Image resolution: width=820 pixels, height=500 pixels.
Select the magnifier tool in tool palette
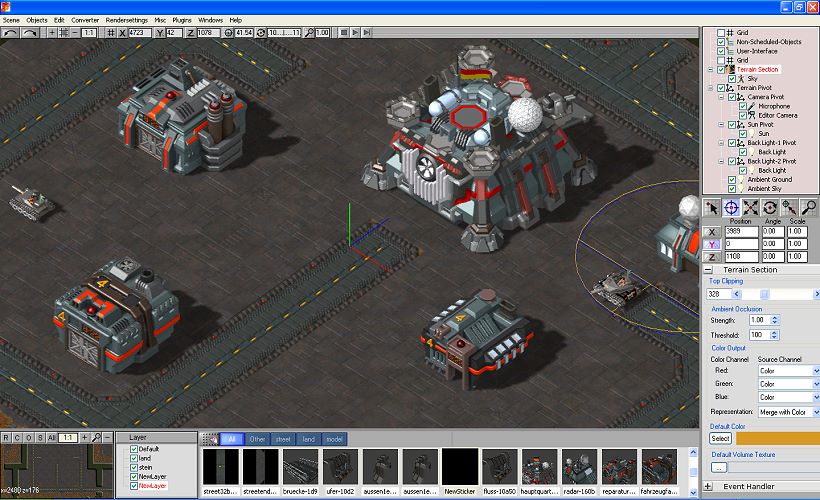[x=808, y=208]
